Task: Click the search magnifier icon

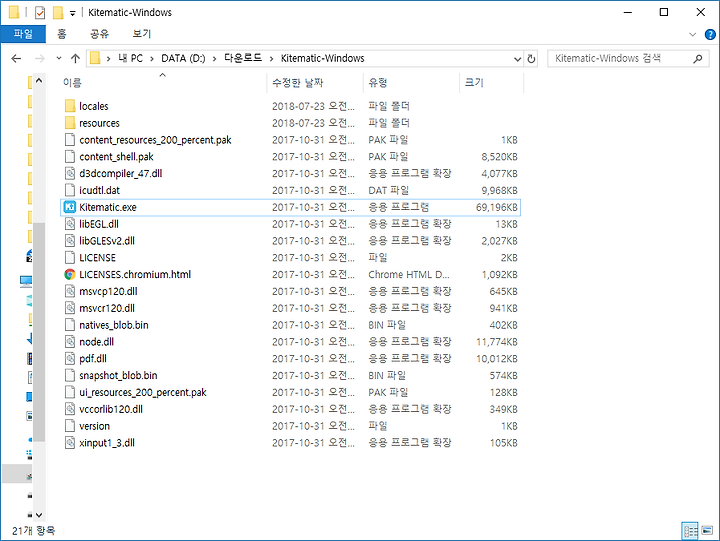Action: pyautogui.click(x=698, y=59)
